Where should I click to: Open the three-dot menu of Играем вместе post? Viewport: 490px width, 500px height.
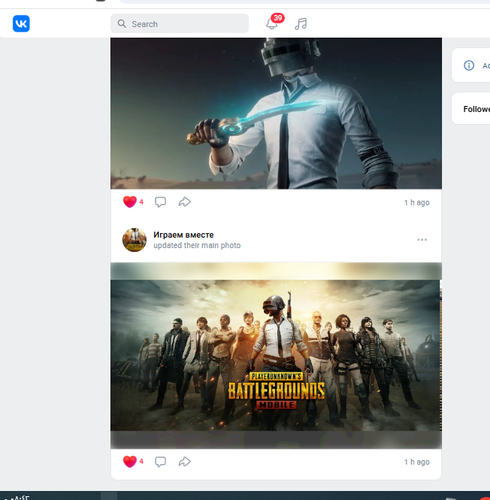422,240
